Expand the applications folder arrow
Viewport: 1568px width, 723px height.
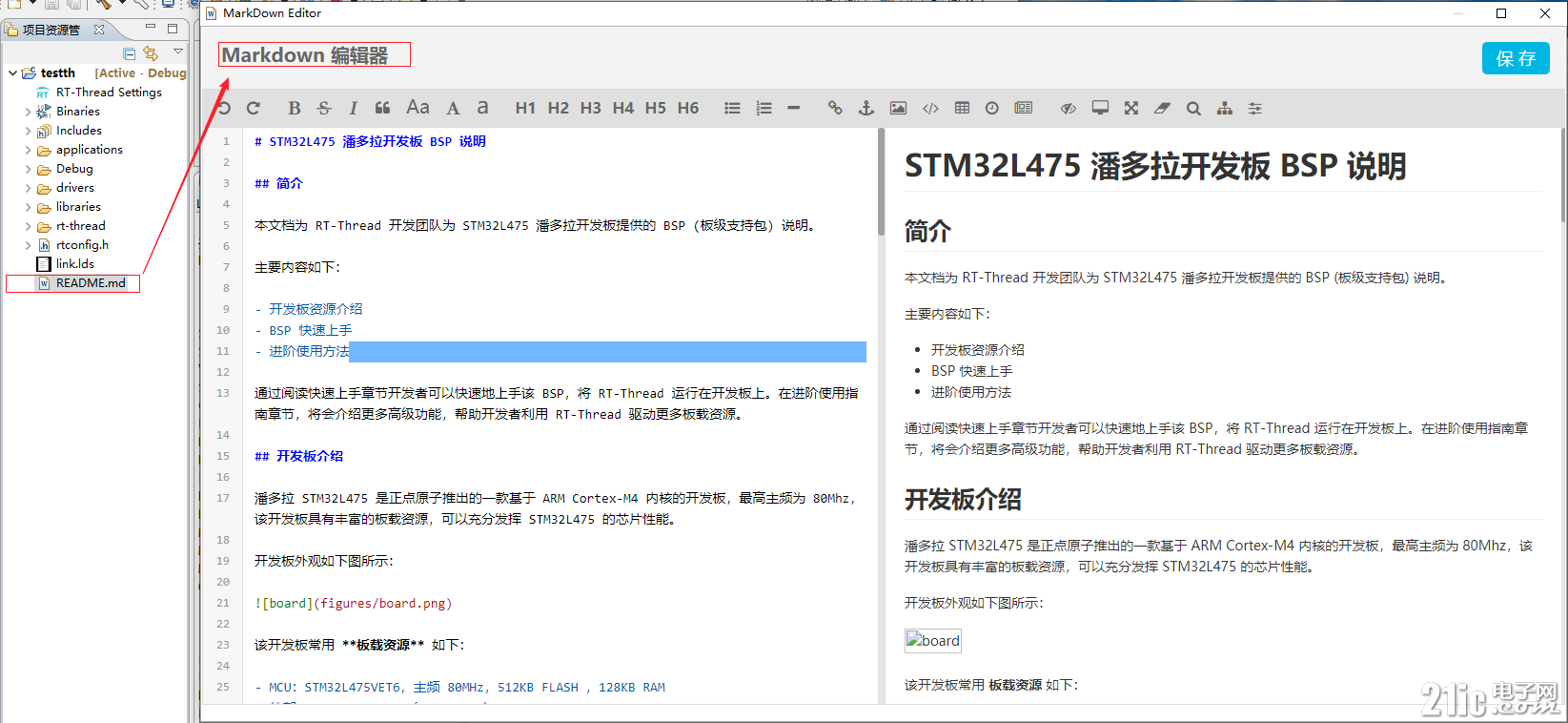[28, 150]
